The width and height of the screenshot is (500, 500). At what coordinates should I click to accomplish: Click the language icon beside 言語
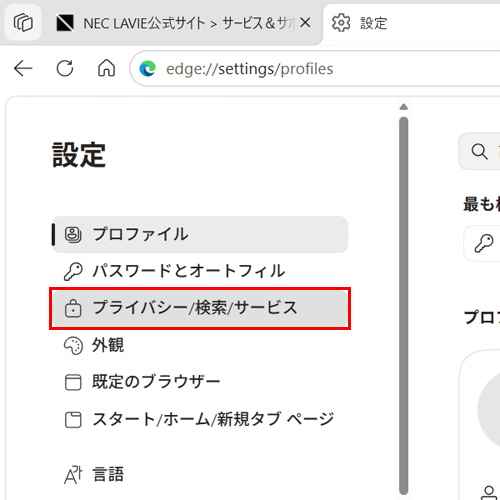point(73,474)
